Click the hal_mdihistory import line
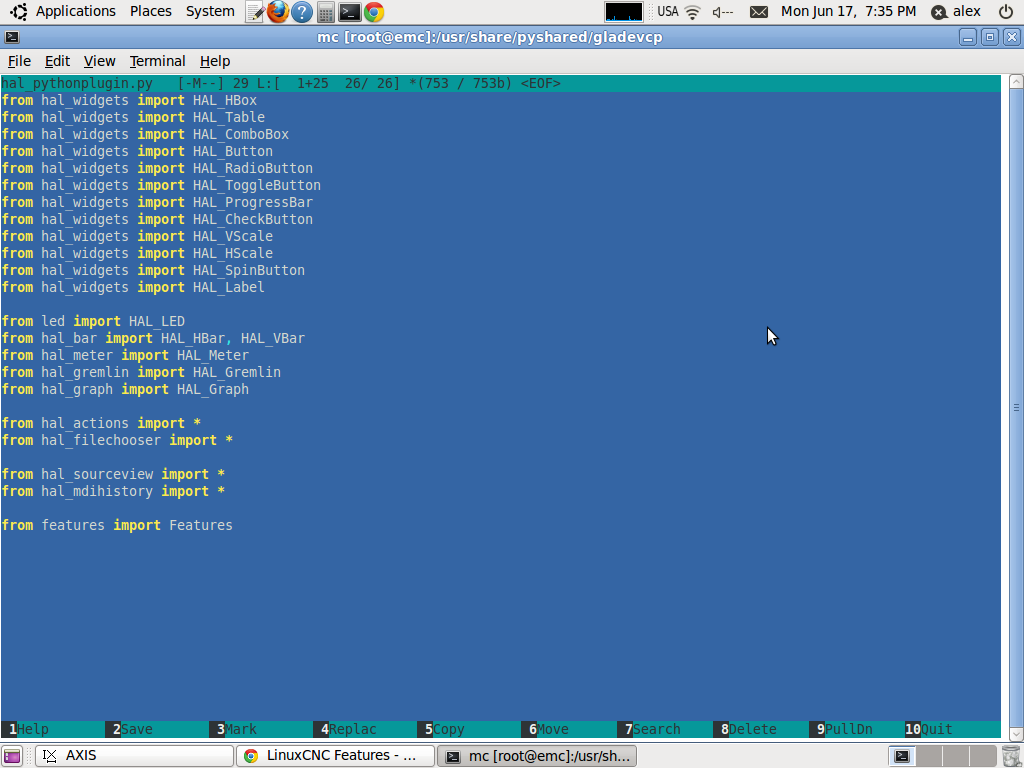The height and width of the screenshot is (768, 1024). tap(113, 491)
